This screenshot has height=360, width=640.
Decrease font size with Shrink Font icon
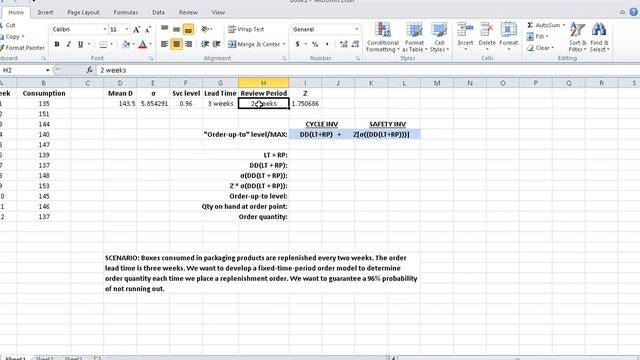pyautogui.click(x=148, y=29)
